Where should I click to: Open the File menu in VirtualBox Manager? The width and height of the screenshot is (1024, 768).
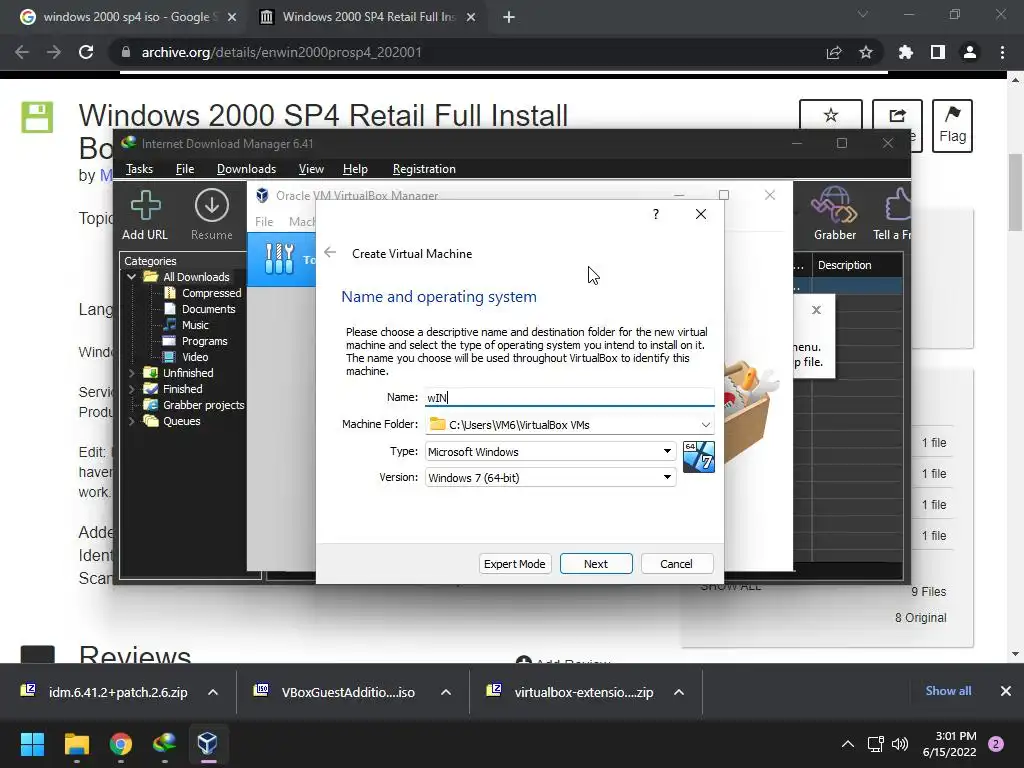264,221
